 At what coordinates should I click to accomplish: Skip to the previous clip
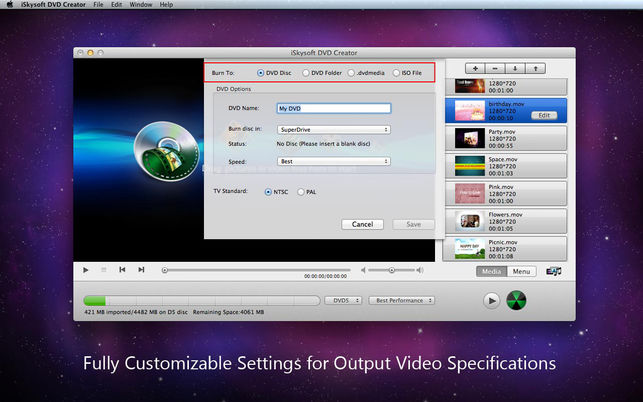122,270
